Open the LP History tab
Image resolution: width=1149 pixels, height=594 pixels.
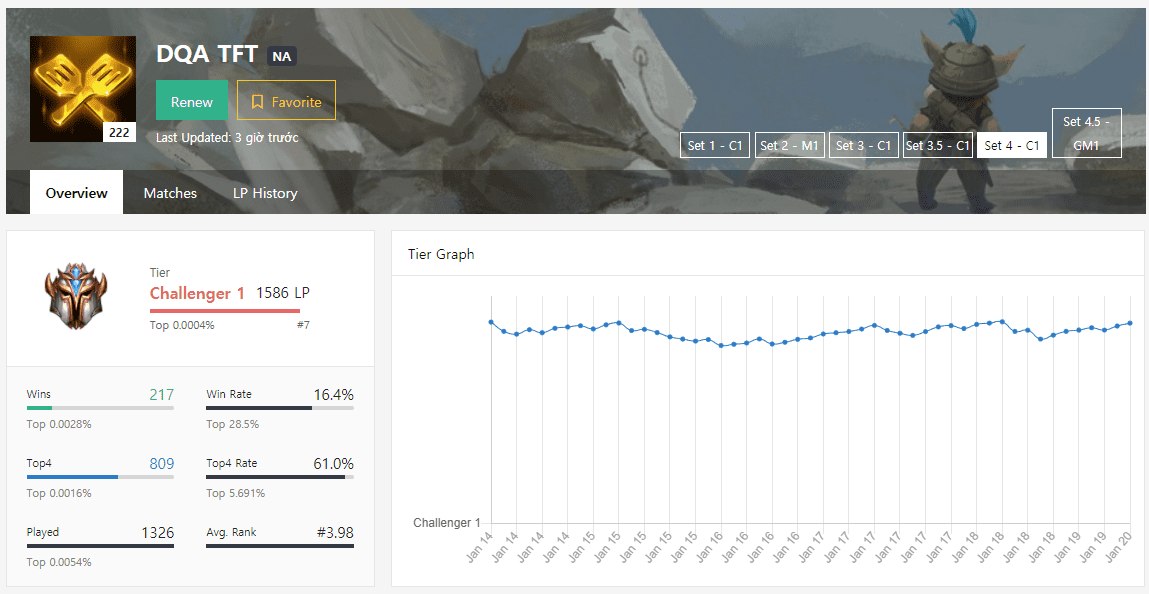click(x=265, y=193)
